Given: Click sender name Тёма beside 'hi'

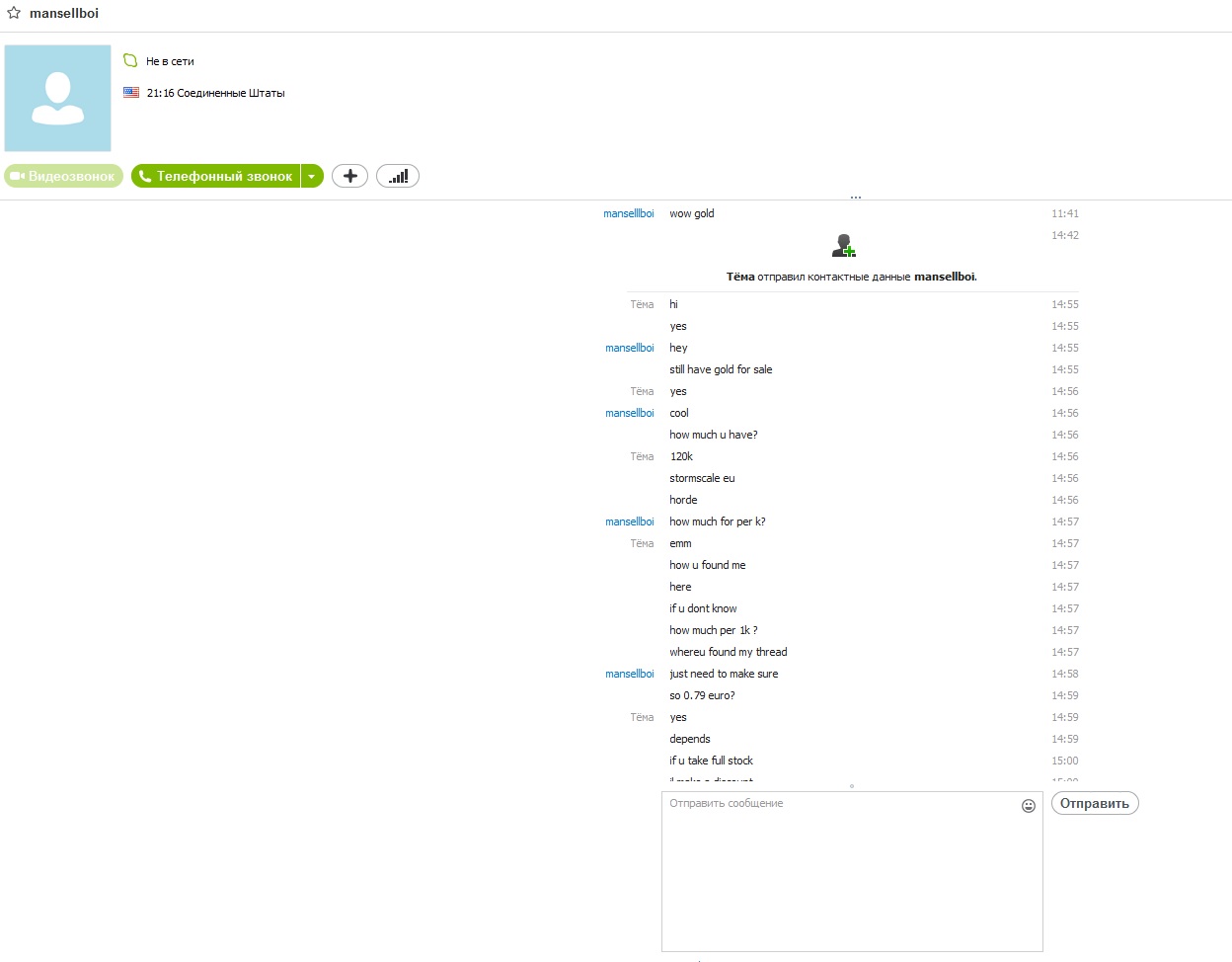Looking at the screenshot, I should (x=642, y=304).
